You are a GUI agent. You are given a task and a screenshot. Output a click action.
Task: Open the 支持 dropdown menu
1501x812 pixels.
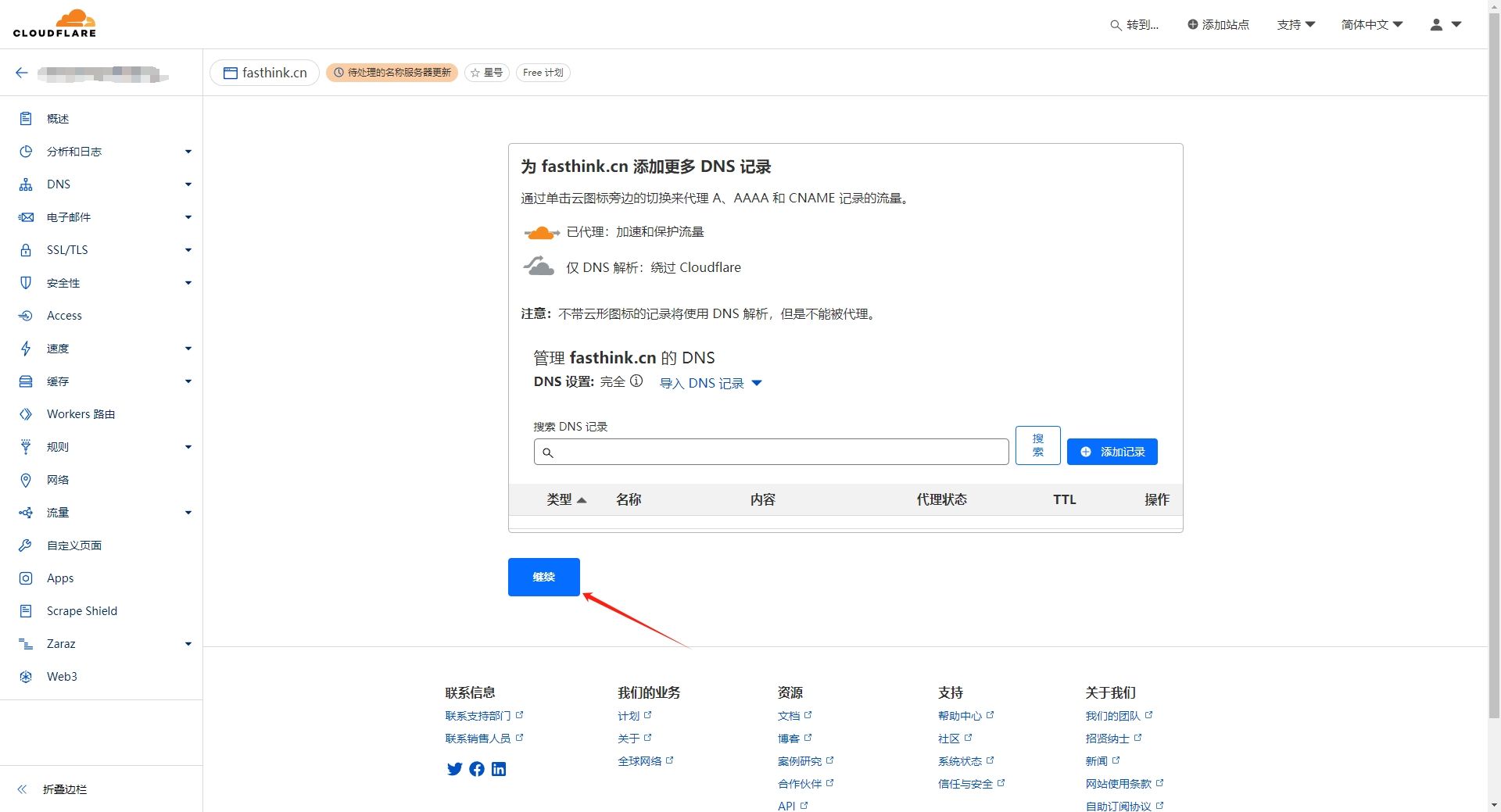click(1296, 25)
